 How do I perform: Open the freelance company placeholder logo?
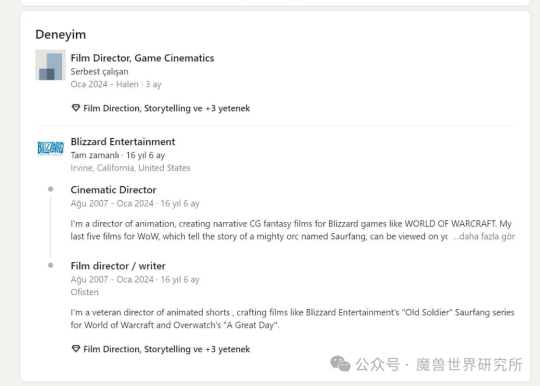point(50,65)
